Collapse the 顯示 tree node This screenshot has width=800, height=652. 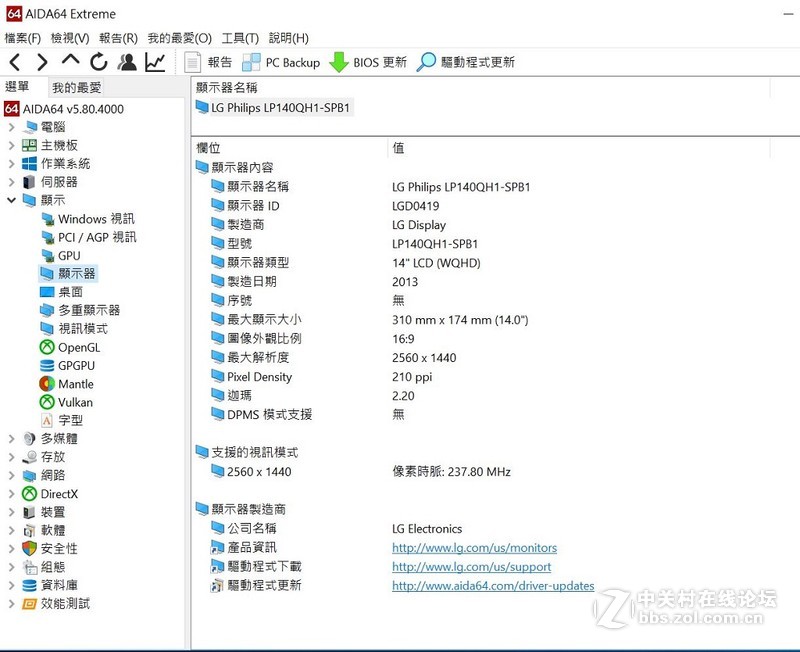point(11,200)
